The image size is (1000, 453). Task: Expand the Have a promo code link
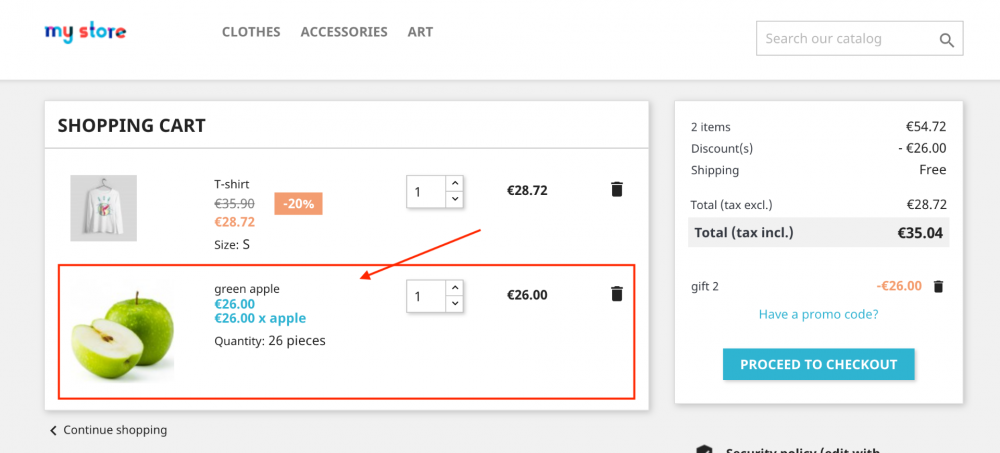pos(818,314)
